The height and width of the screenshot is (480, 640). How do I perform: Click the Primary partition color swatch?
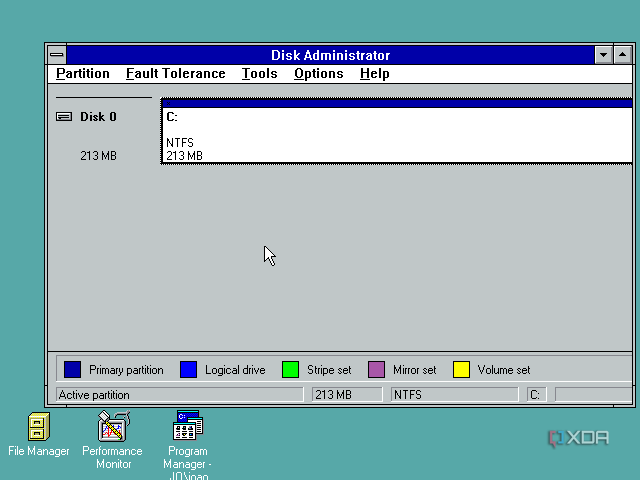point(72,370)
